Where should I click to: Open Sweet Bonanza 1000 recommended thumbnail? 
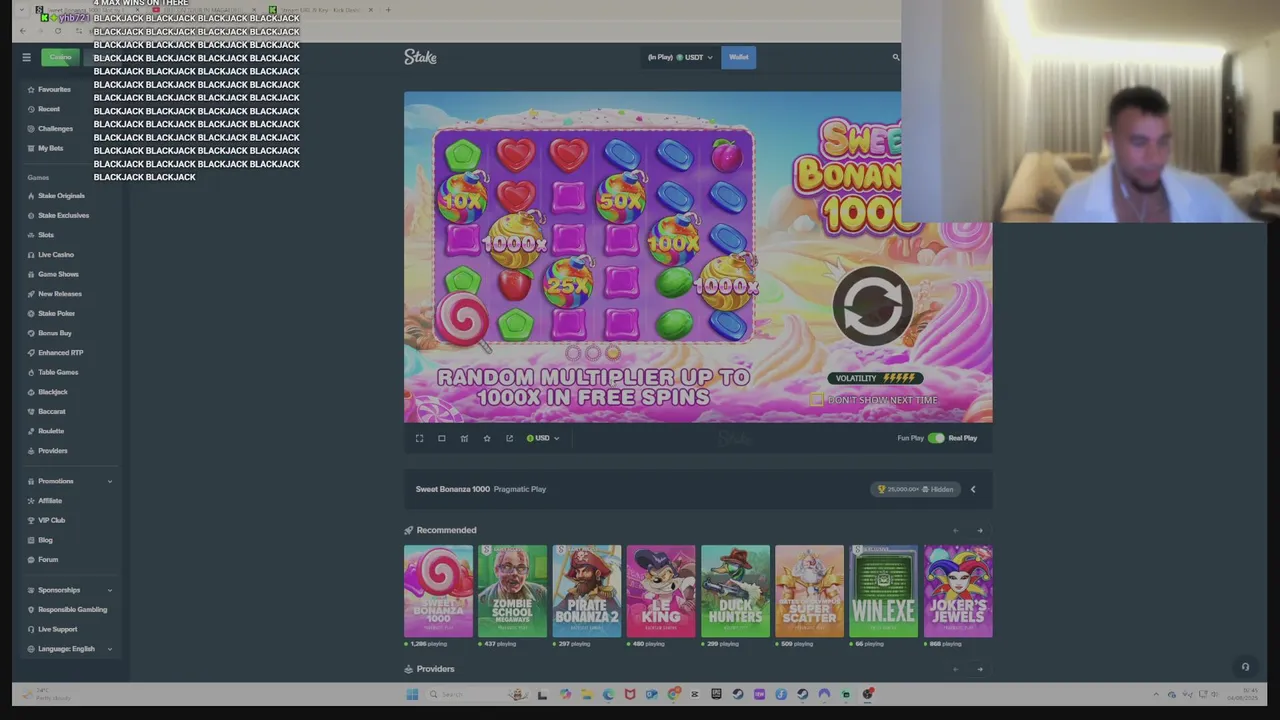(438, 591)
